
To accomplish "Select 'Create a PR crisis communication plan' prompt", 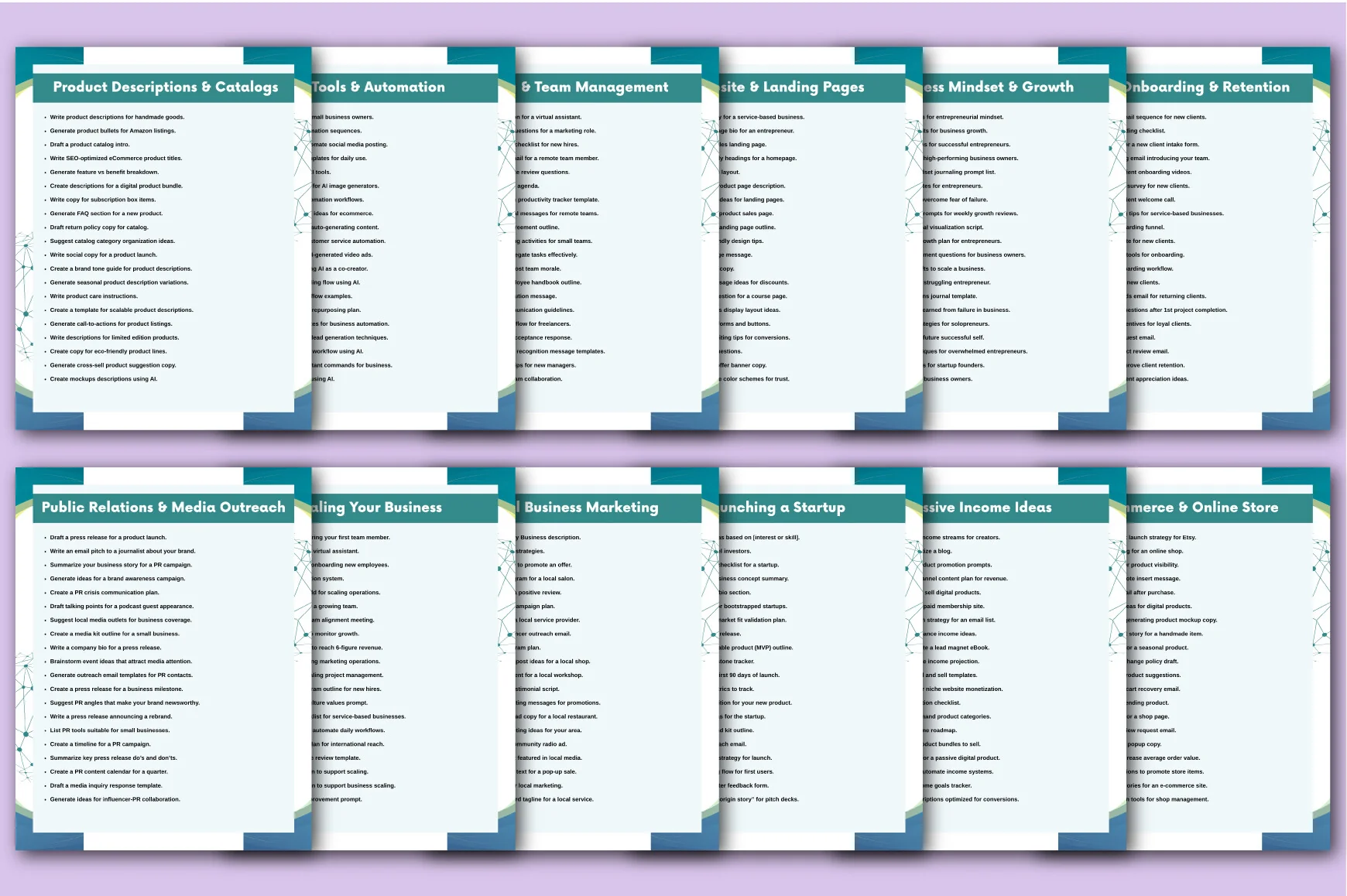I will point(105,593).
